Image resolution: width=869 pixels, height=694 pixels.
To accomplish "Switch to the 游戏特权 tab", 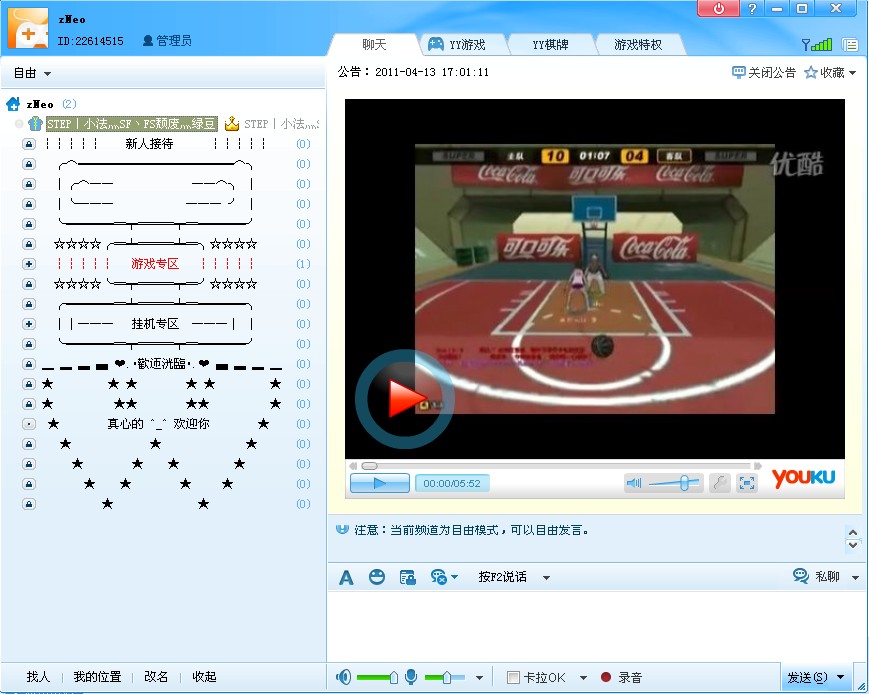I will coord(638,44).
